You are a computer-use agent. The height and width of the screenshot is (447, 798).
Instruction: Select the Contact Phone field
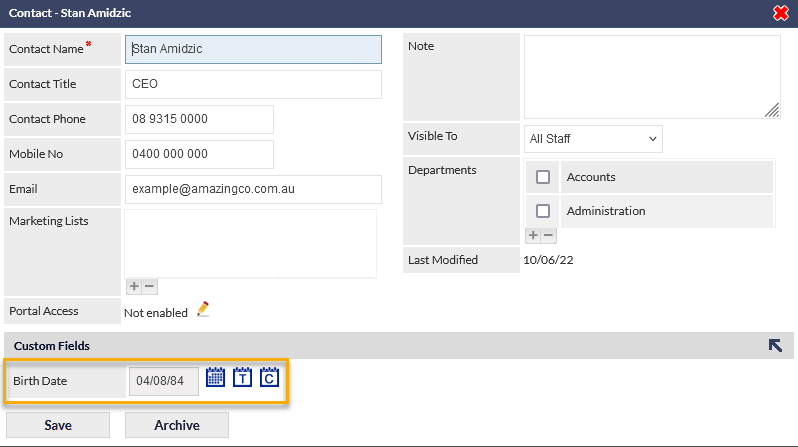coord(200,119)
